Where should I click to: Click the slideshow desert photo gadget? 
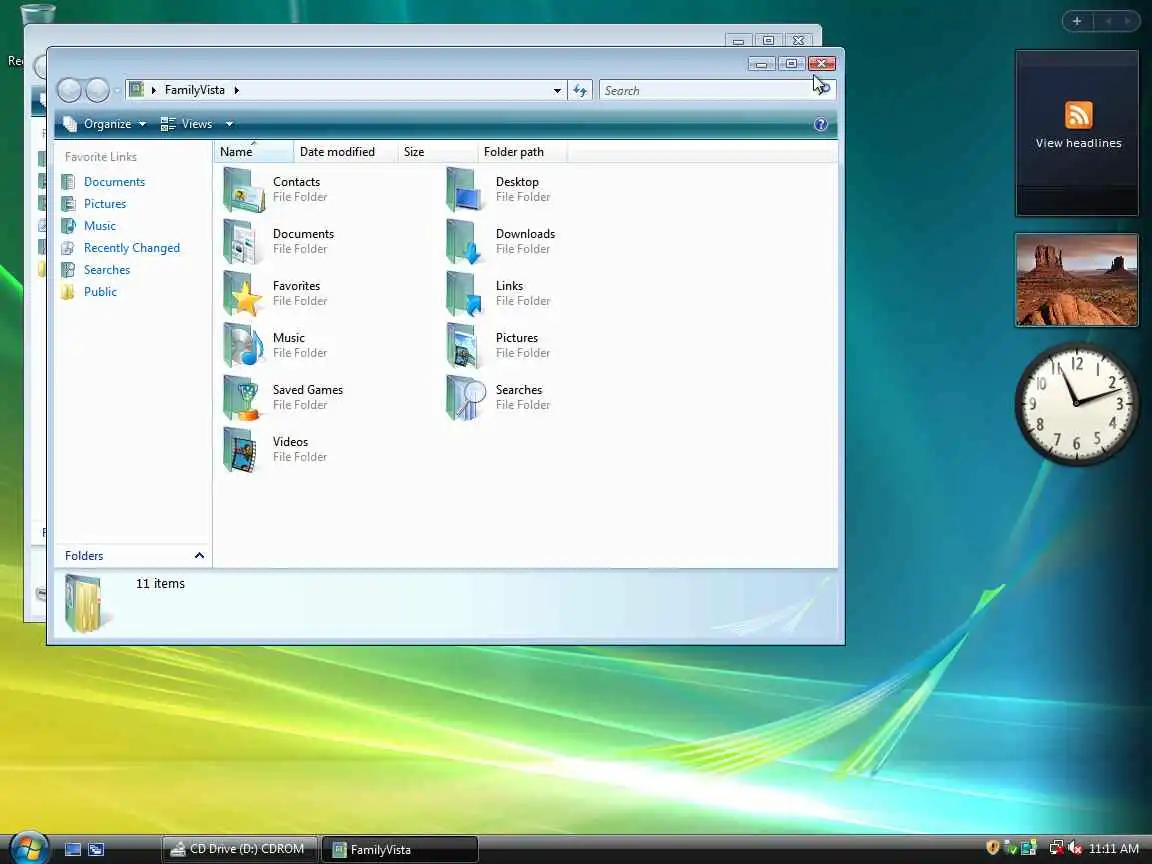click(1076, 280)
